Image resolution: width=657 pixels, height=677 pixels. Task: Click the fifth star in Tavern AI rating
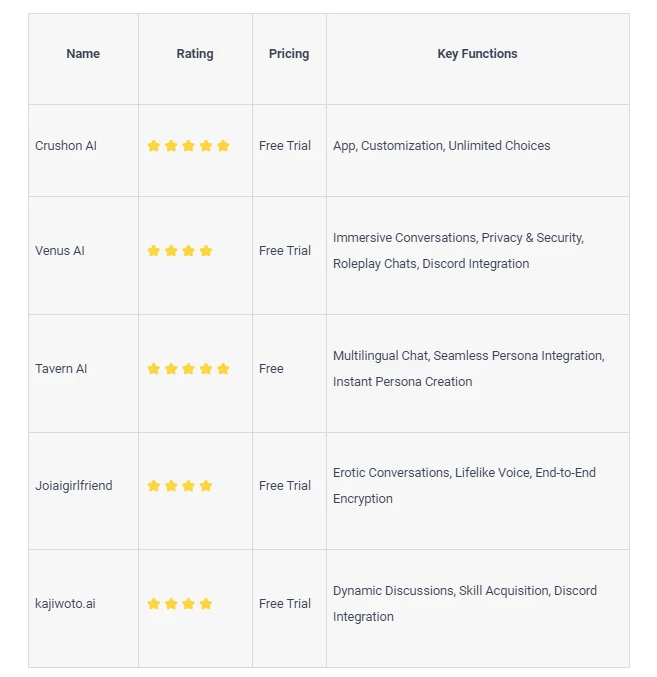click(x=223, y=369)
